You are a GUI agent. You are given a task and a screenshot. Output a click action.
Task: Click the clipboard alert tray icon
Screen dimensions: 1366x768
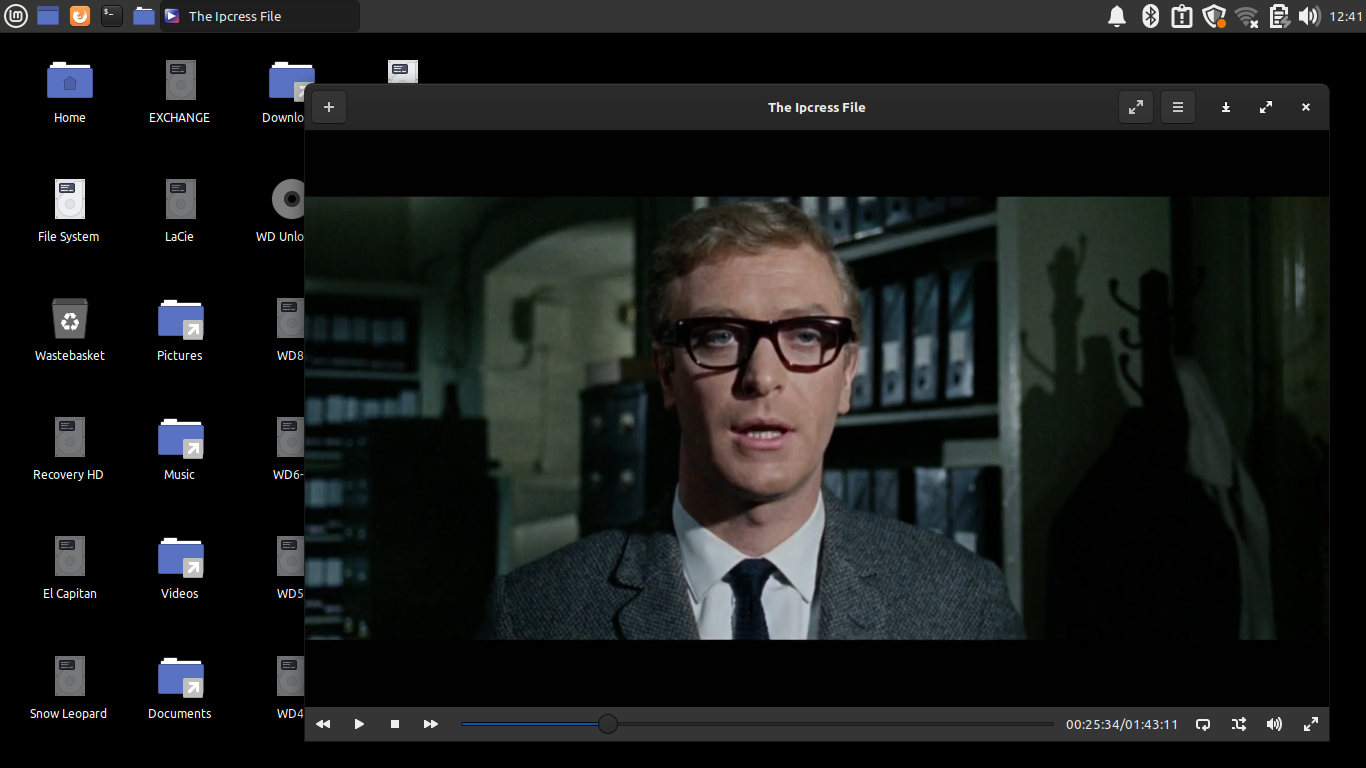[x=1182, y=16]
